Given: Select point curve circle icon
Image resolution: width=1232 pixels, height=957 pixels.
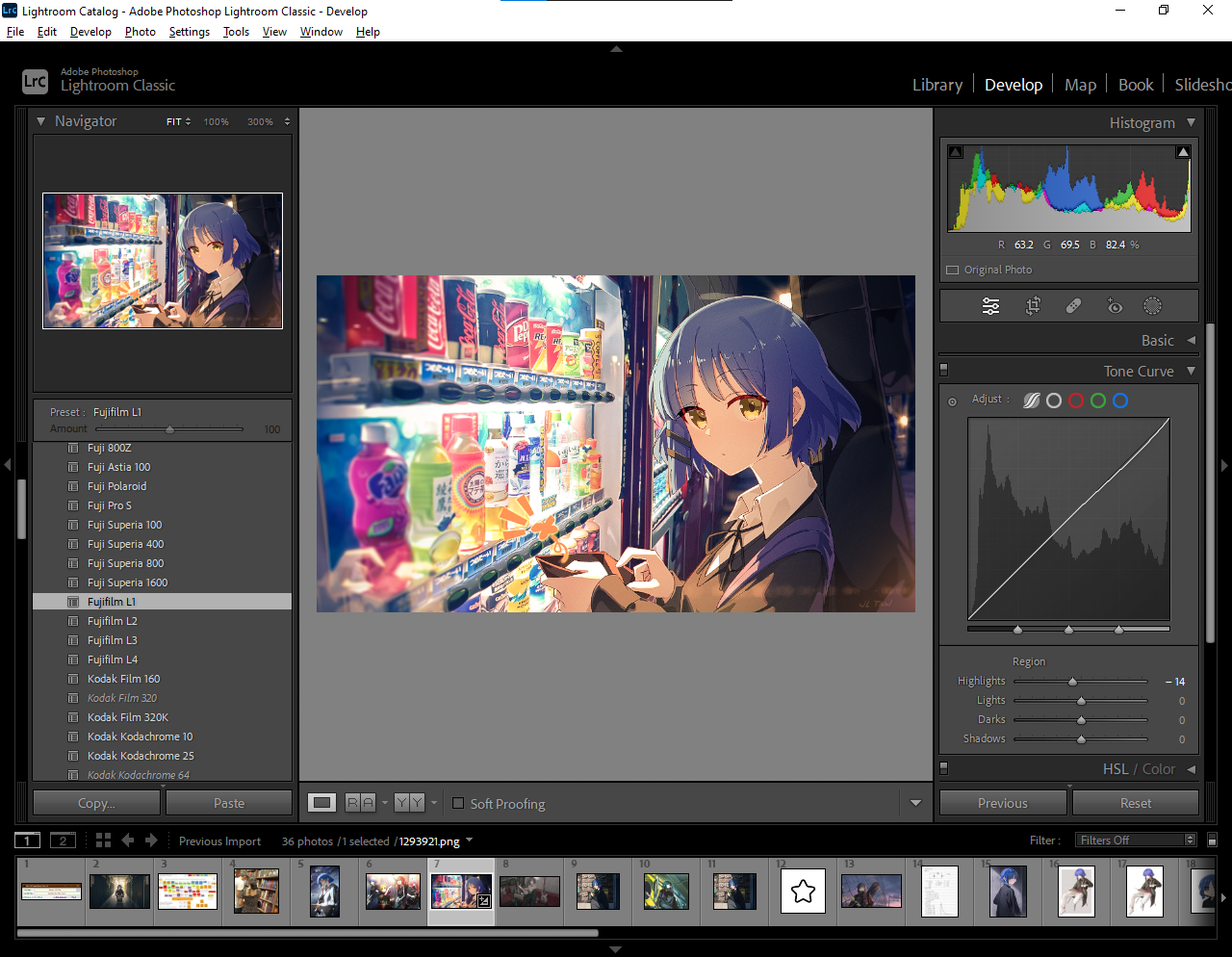Looking at the screenshot, I should [1054, 401].
